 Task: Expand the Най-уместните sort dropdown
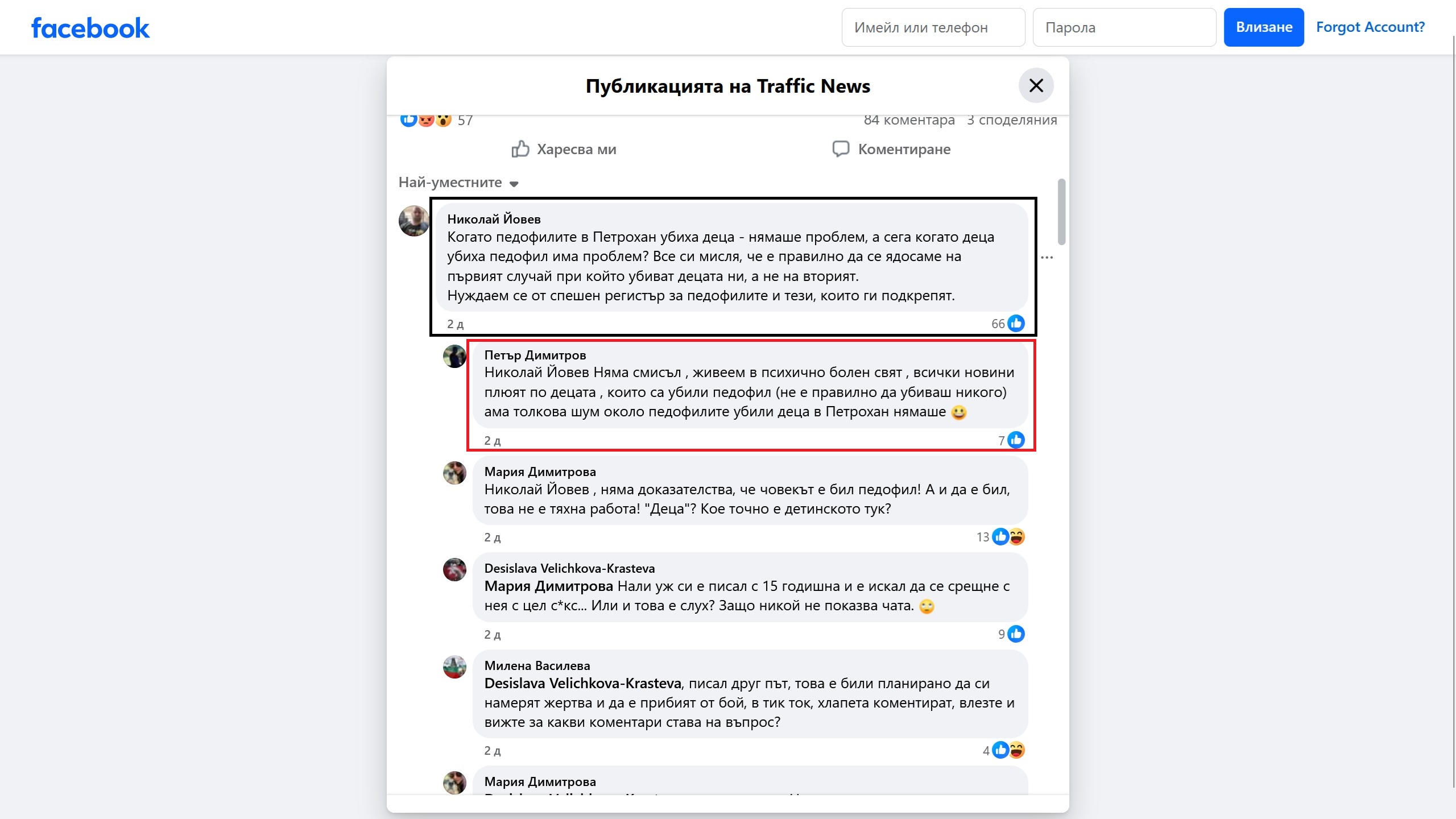click(458, 183)
